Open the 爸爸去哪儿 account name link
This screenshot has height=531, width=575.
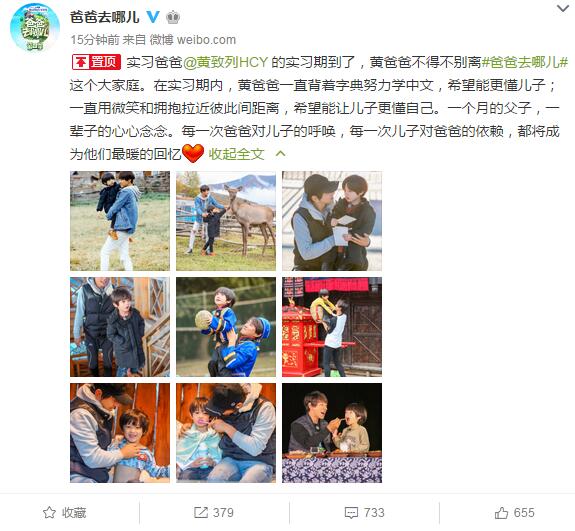click(105, 17)
